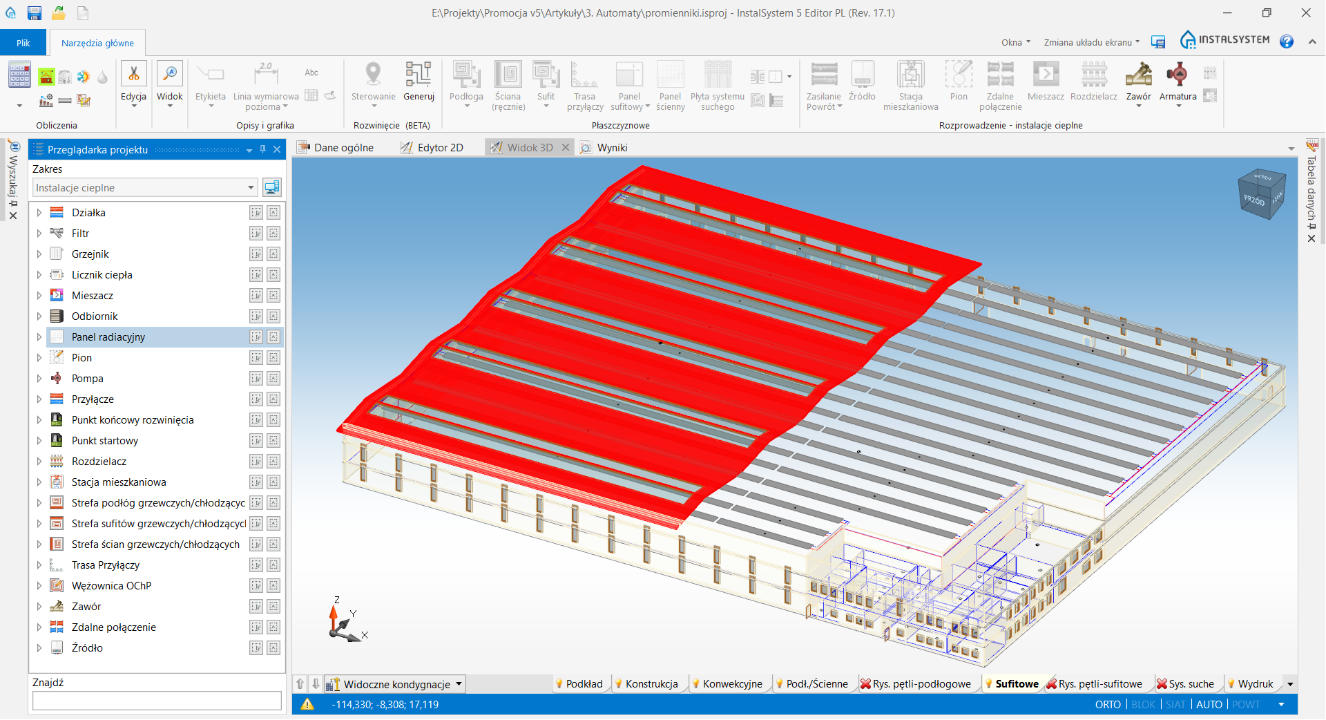Toggle POWT mode in status bar

point(1245,704)
